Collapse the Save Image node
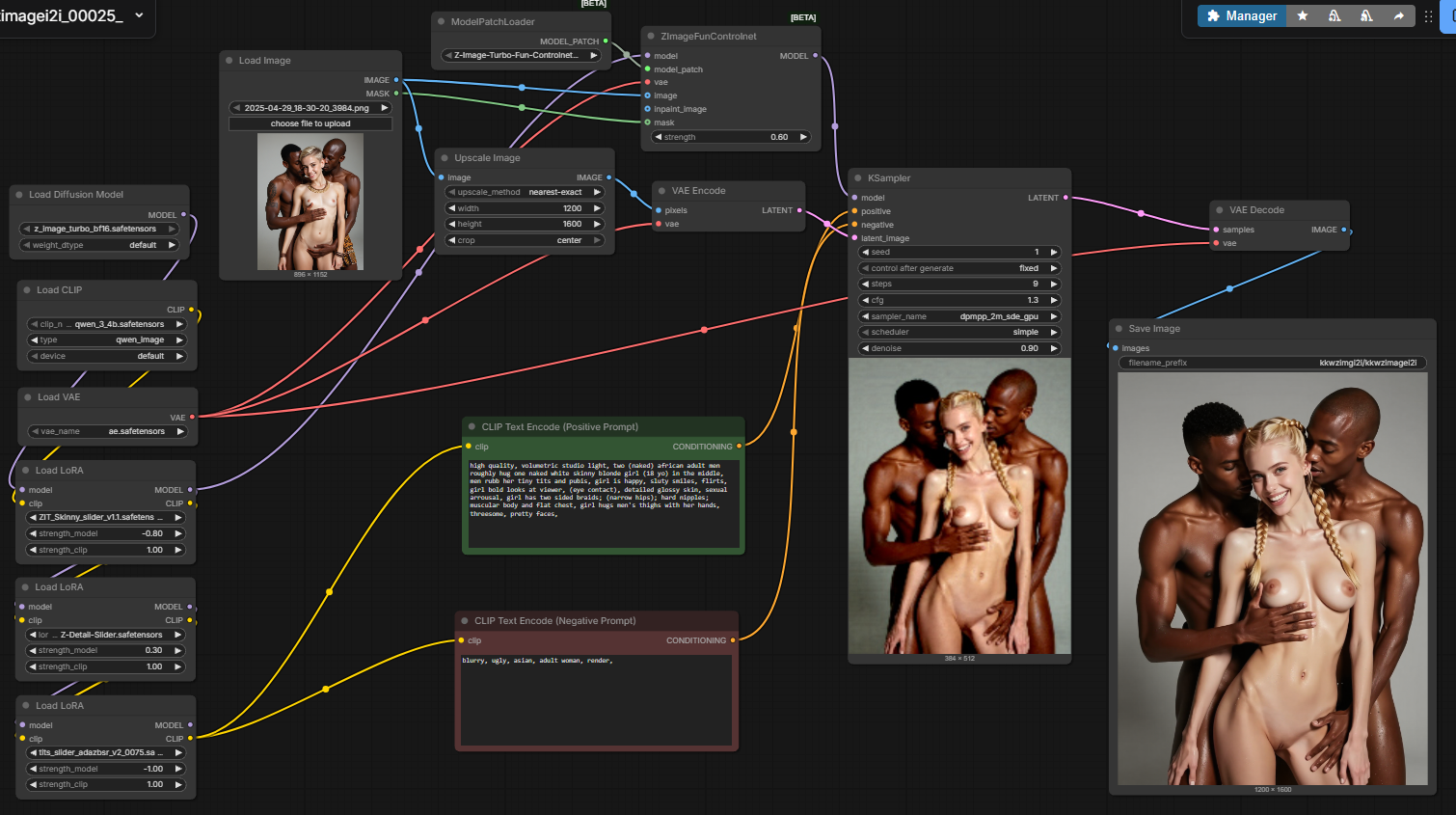1456x815 pixels. [x=1119, y=328]
